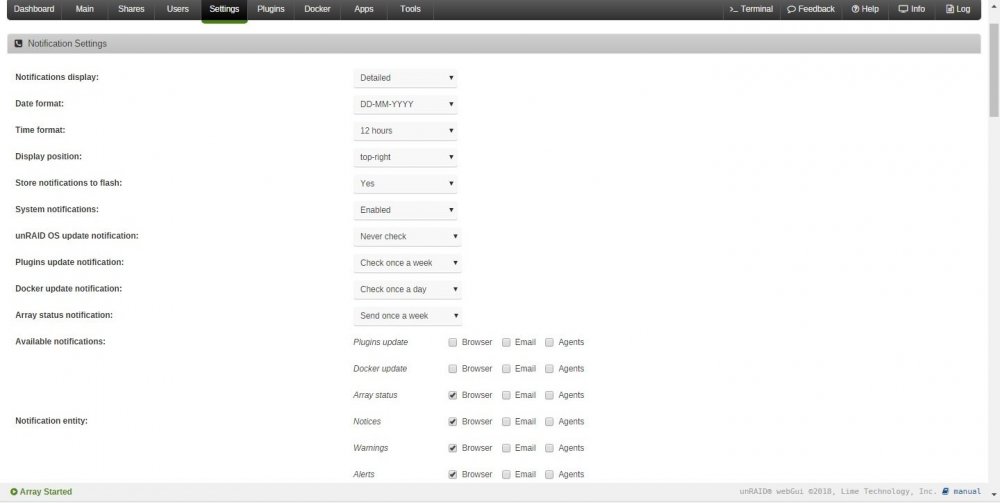Click the Array Started status text
Image resolution: width=1000 pixels, height=503 pixels.
tap(46, 492)
